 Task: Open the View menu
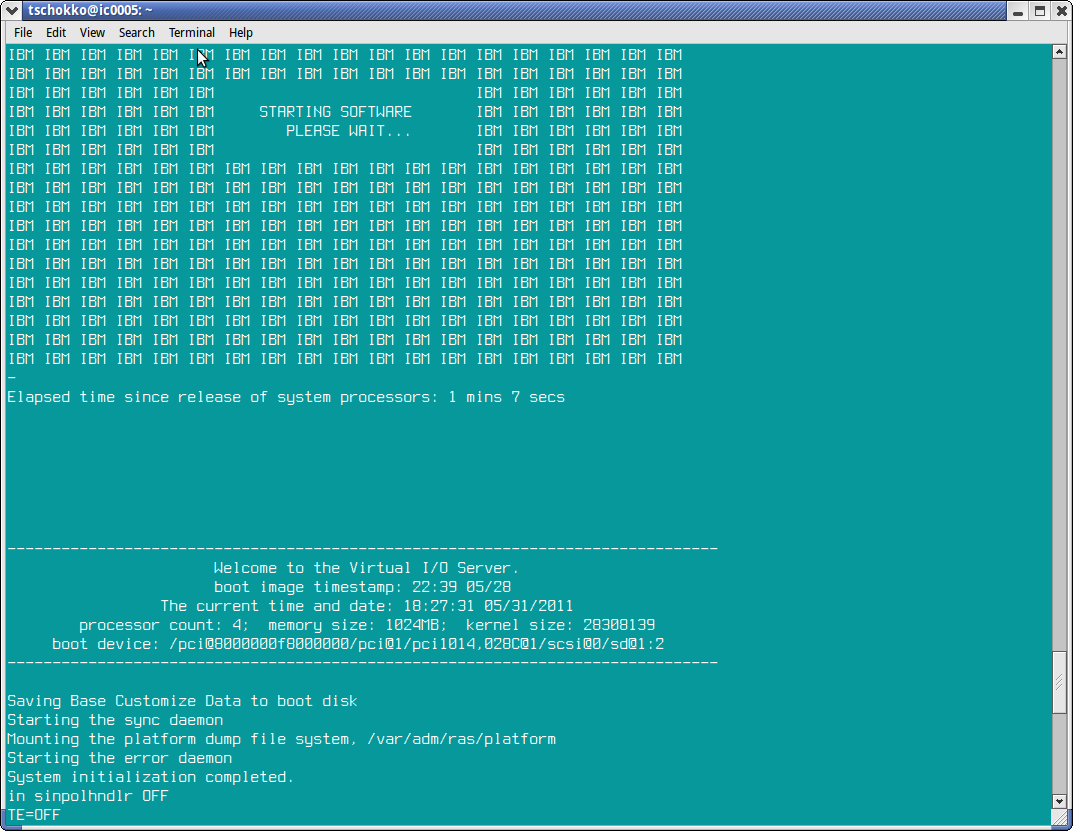tap(92, 33)
